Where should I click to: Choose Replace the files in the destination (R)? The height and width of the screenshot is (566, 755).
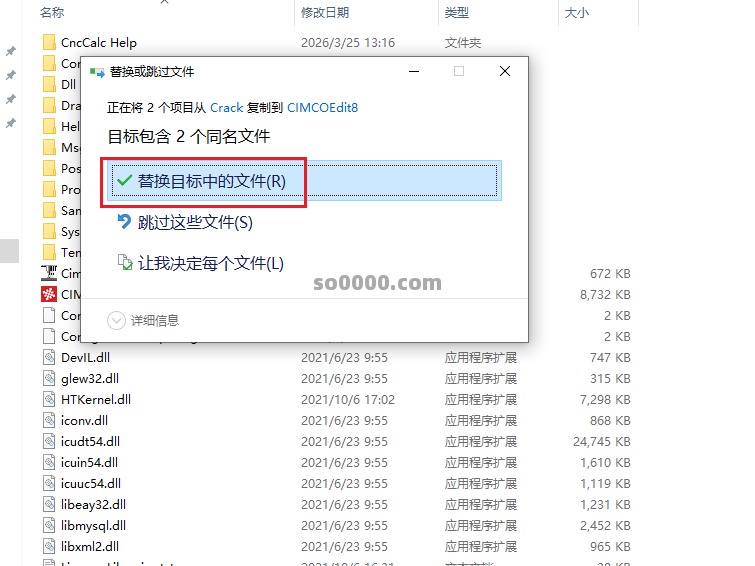pyautogui.click(x=304, y=181)
